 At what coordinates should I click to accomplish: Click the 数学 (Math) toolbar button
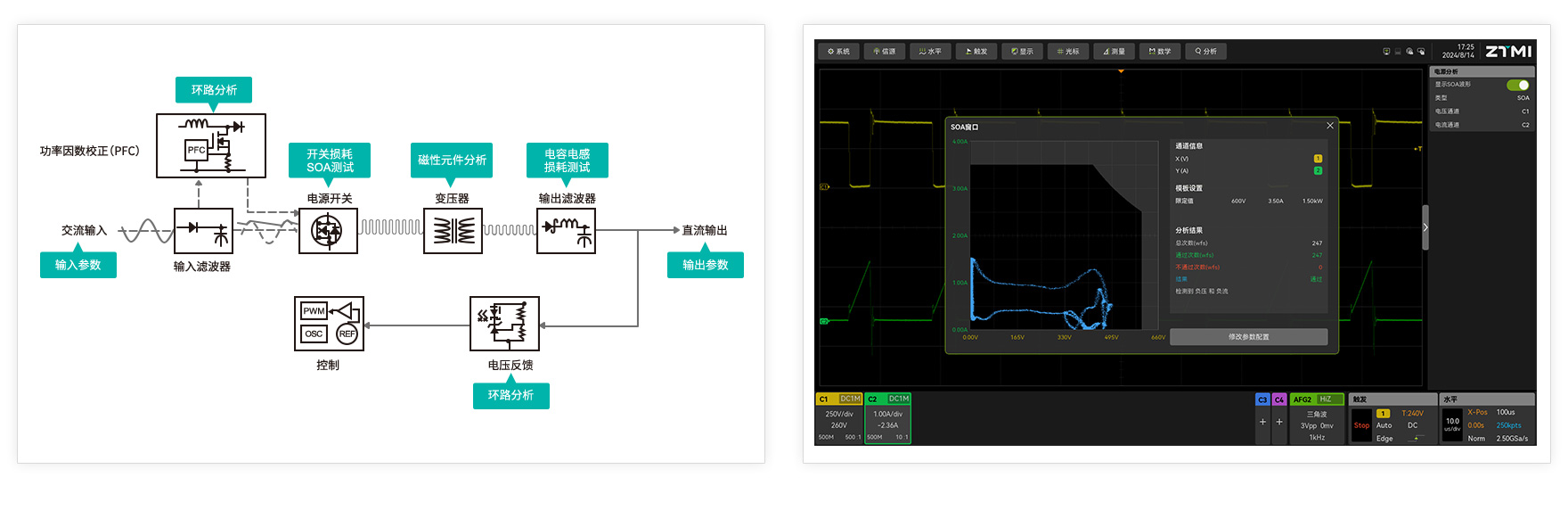tap(1160, 52)
